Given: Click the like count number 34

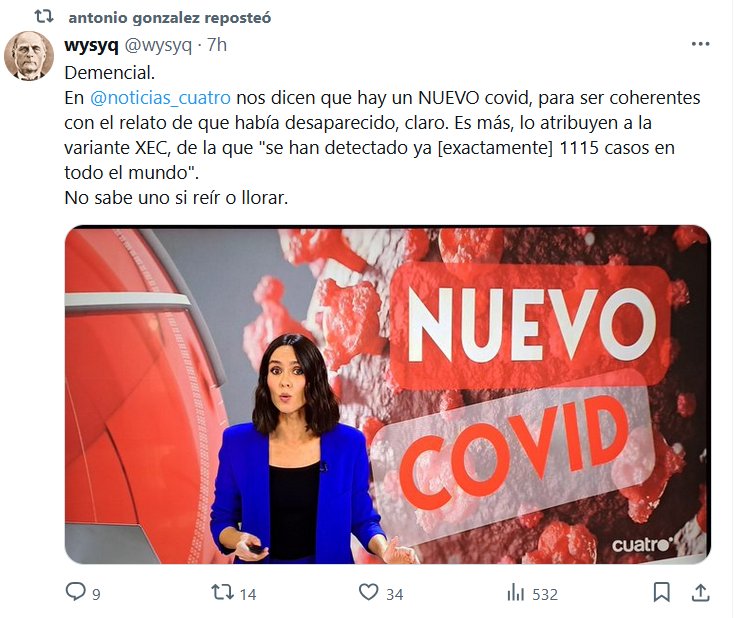Looking at the screenshot, I should pos(395,595).
